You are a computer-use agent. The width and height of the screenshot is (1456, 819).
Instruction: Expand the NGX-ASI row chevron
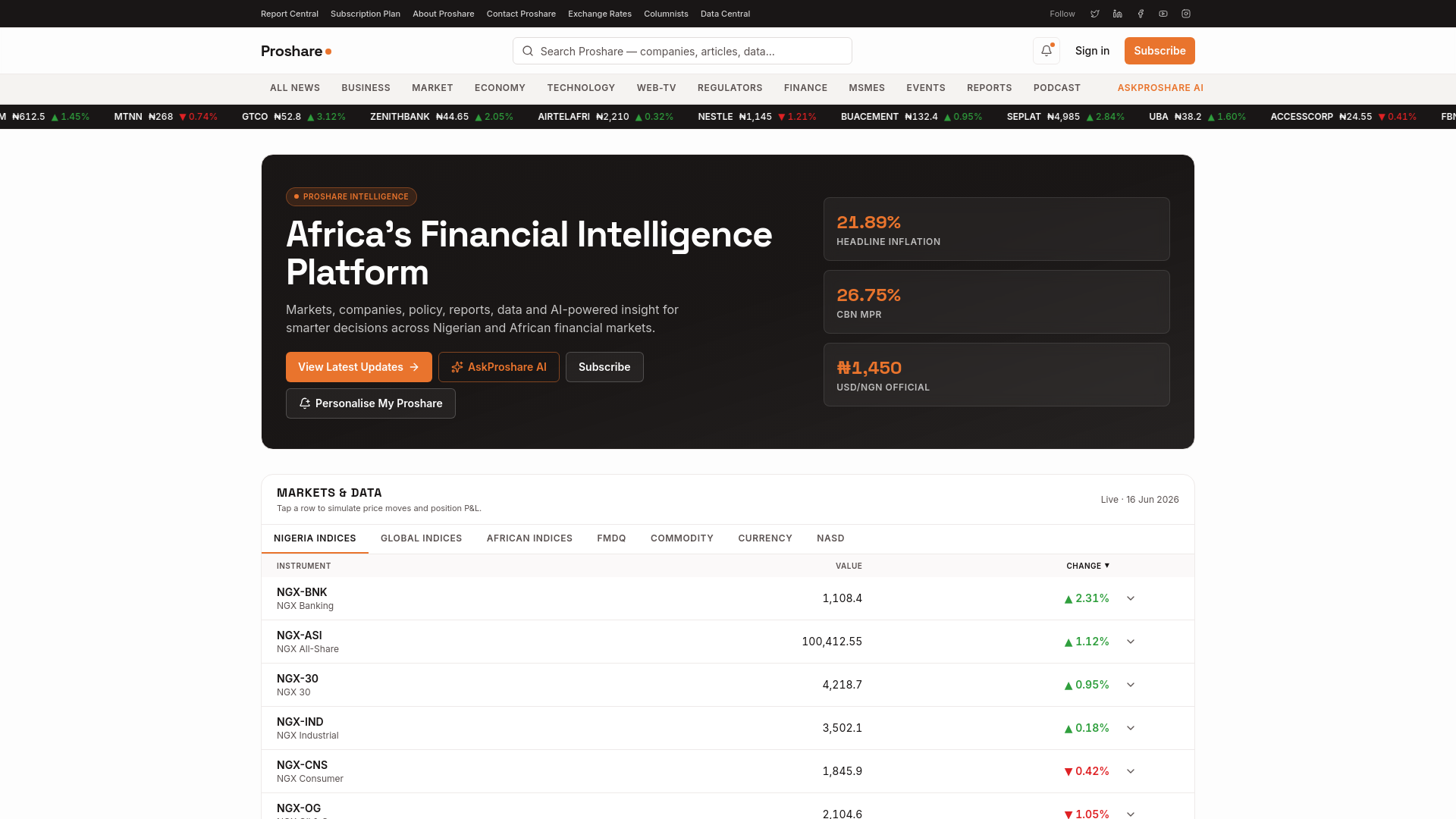1131,642
